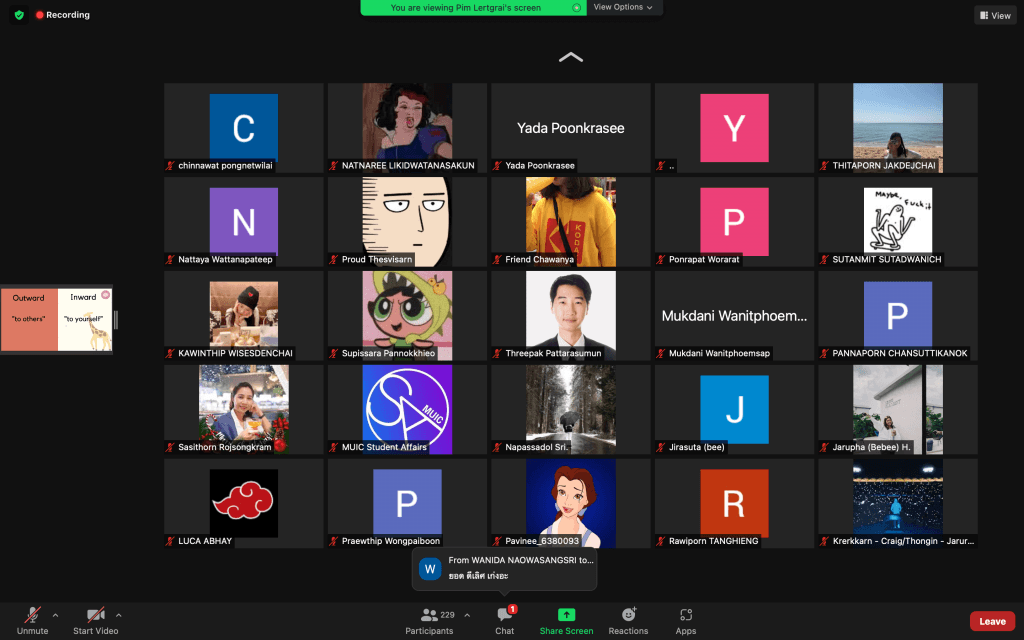Leave the meeting with the red button

pyautogui.click(x=992, y=621)
